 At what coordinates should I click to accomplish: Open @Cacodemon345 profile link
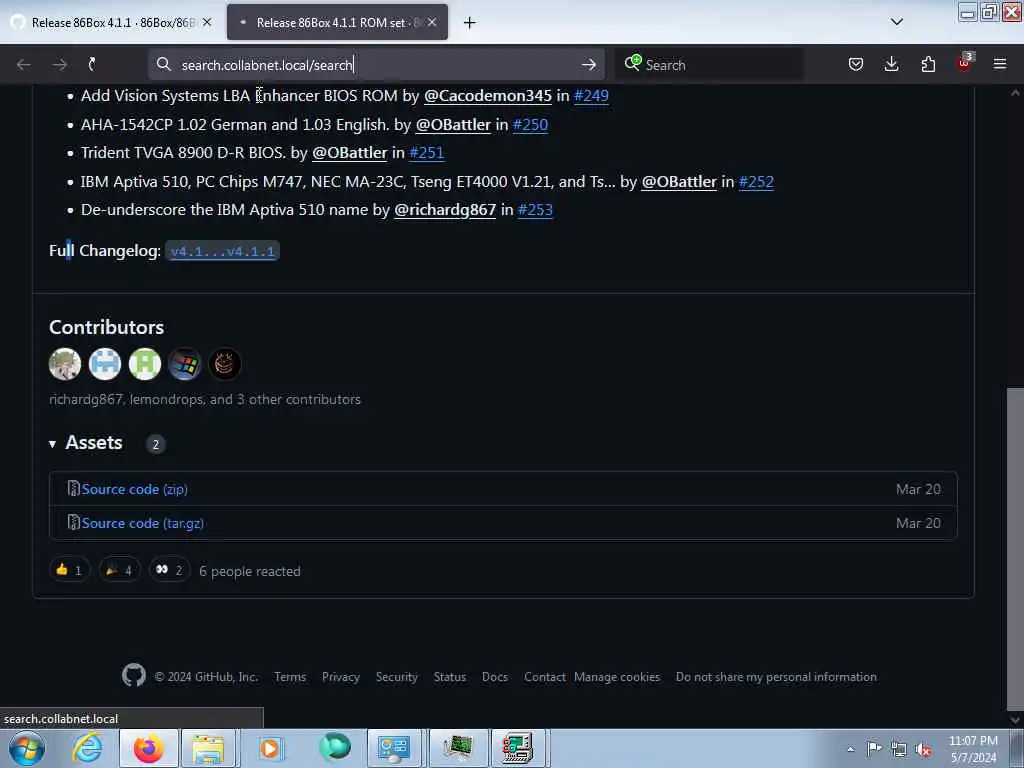[x=487, y=95]
